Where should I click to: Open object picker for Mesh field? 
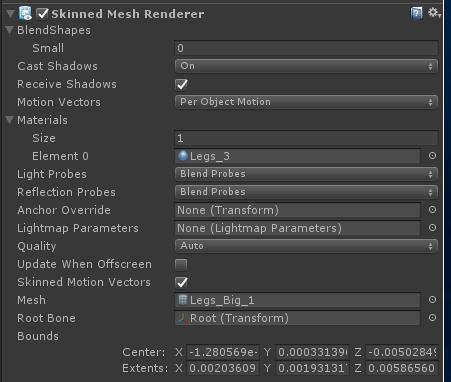point(432,300)
